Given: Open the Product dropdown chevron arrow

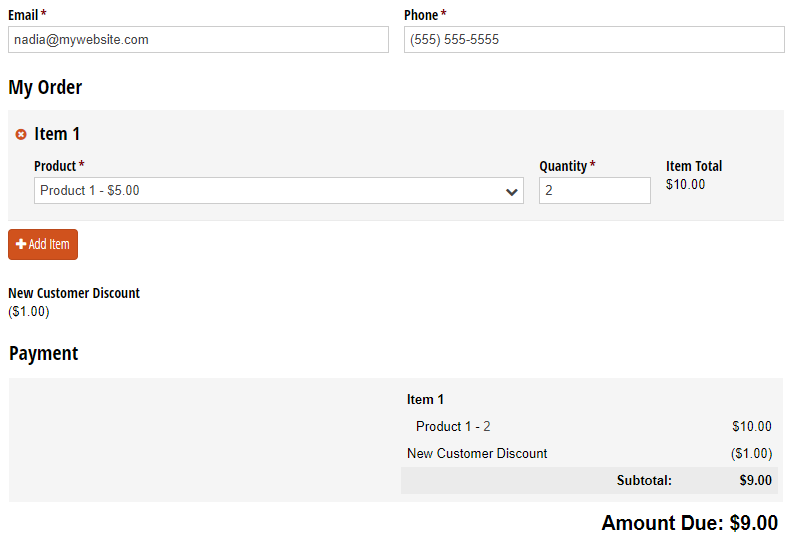Looking at the screenshot, I should click(512, 192).
